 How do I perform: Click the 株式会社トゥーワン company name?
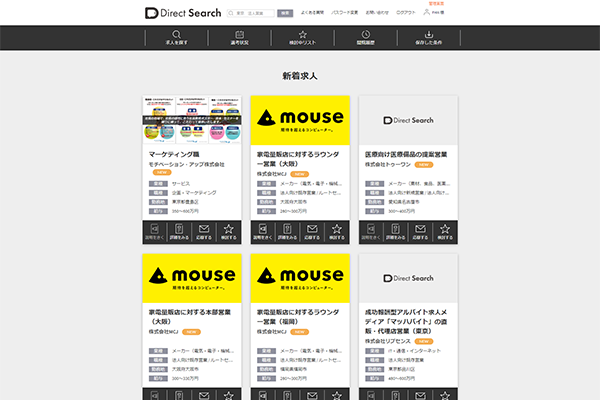pos(388,165)
